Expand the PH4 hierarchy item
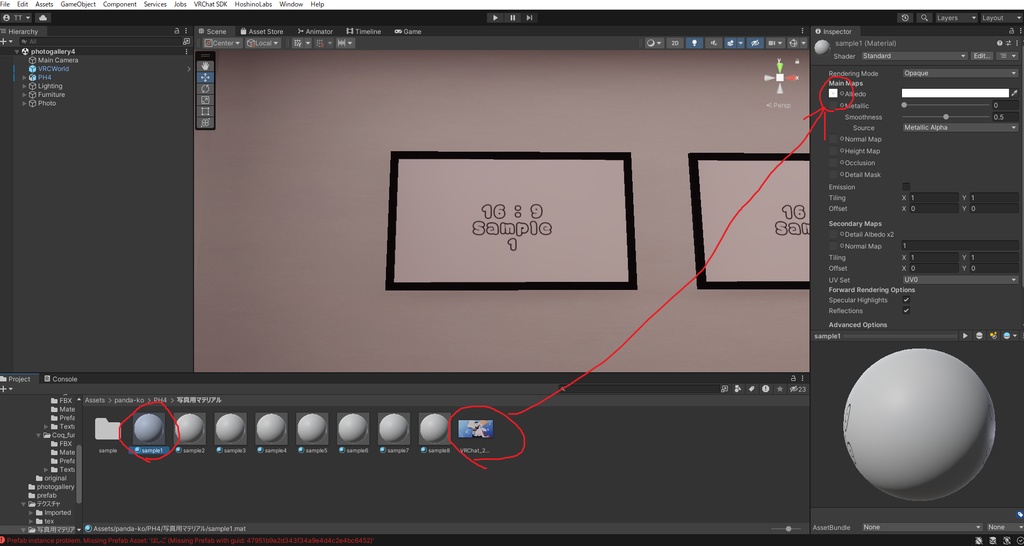 (x=24, y=77)
